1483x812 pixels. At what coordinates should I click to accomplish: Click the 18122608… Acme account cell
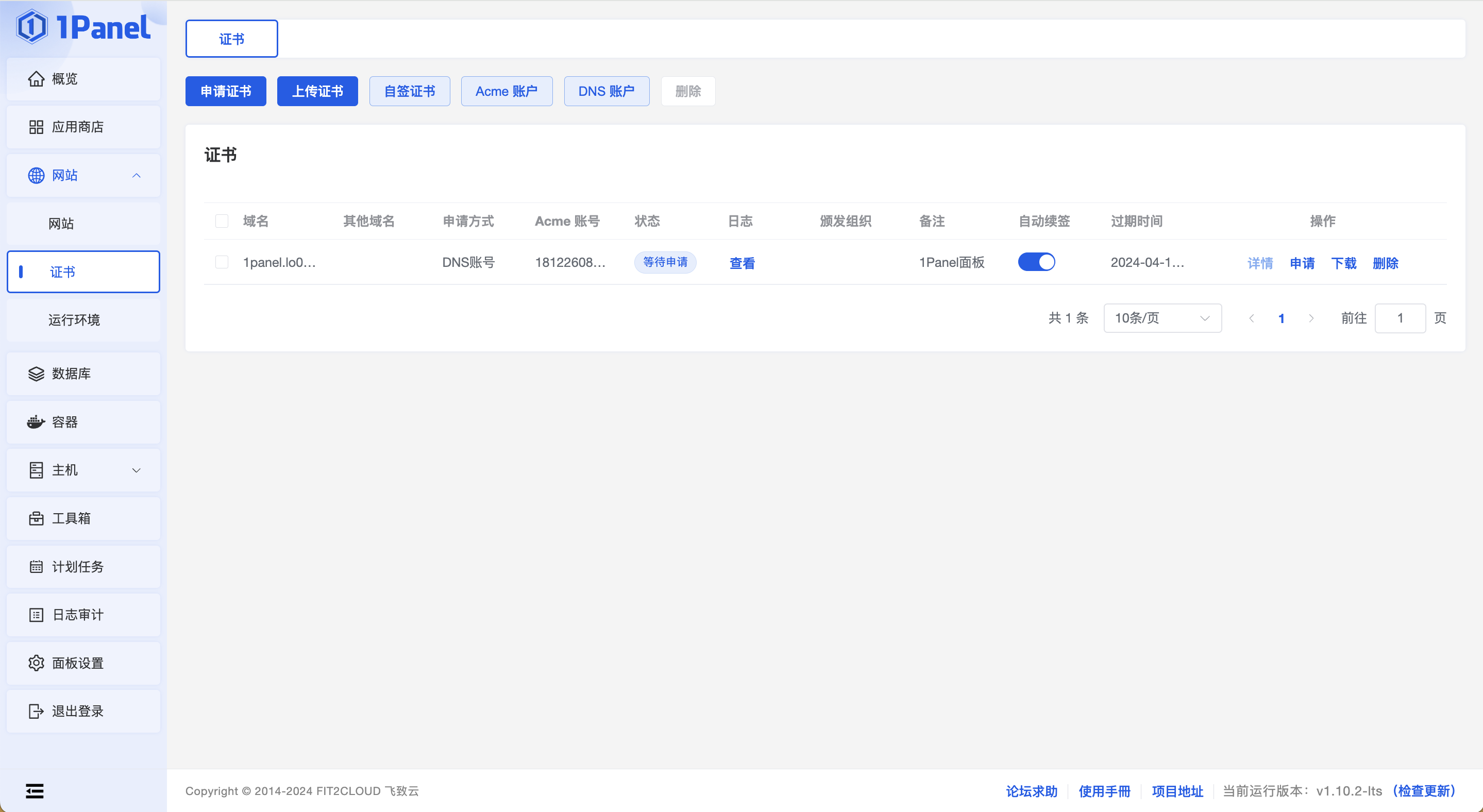pyautogui.click(x=570, y=262)
